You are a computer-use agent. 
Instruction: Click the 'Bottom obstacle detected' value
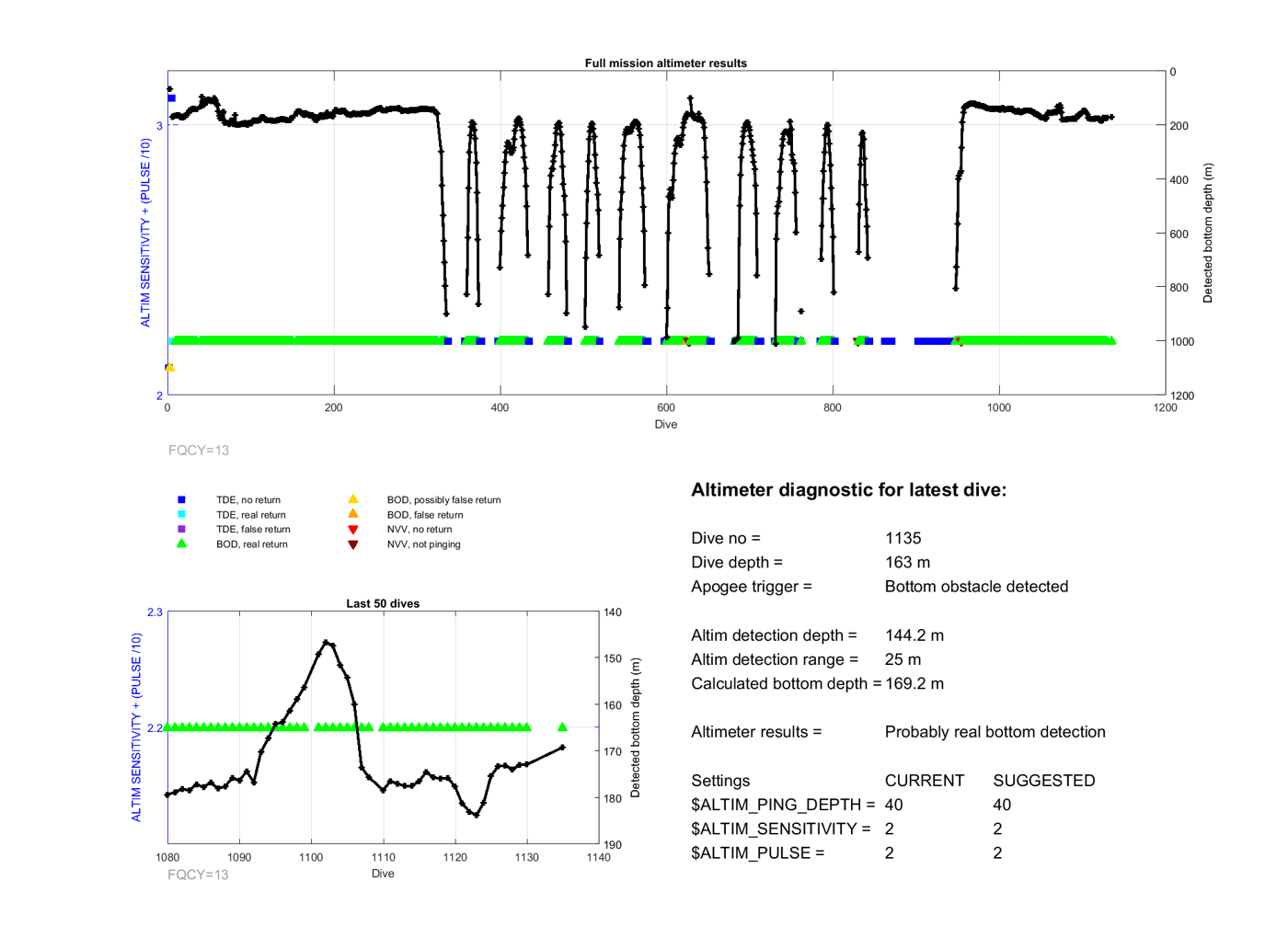[976, 587]
